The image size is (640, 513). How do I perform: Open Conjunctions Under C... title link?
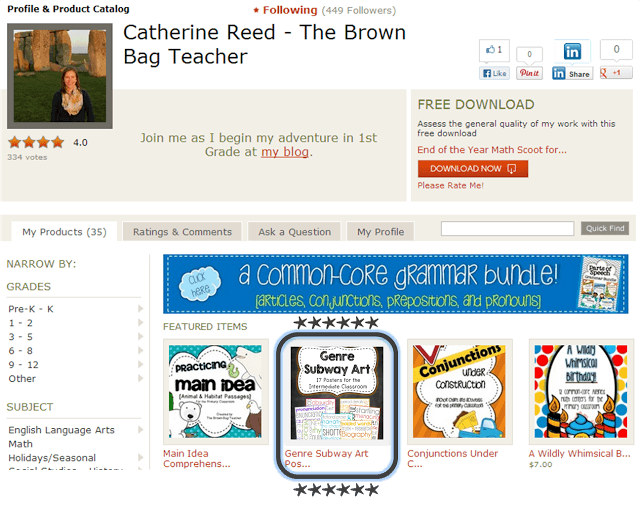pyautogui.click(x=453, y=458)
